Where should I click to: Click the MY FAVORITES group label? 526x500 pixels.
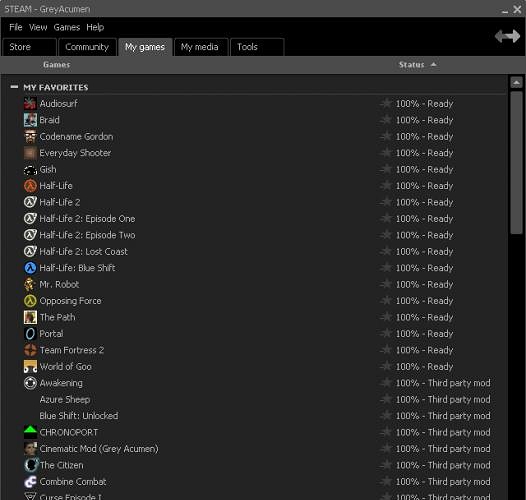56,88
